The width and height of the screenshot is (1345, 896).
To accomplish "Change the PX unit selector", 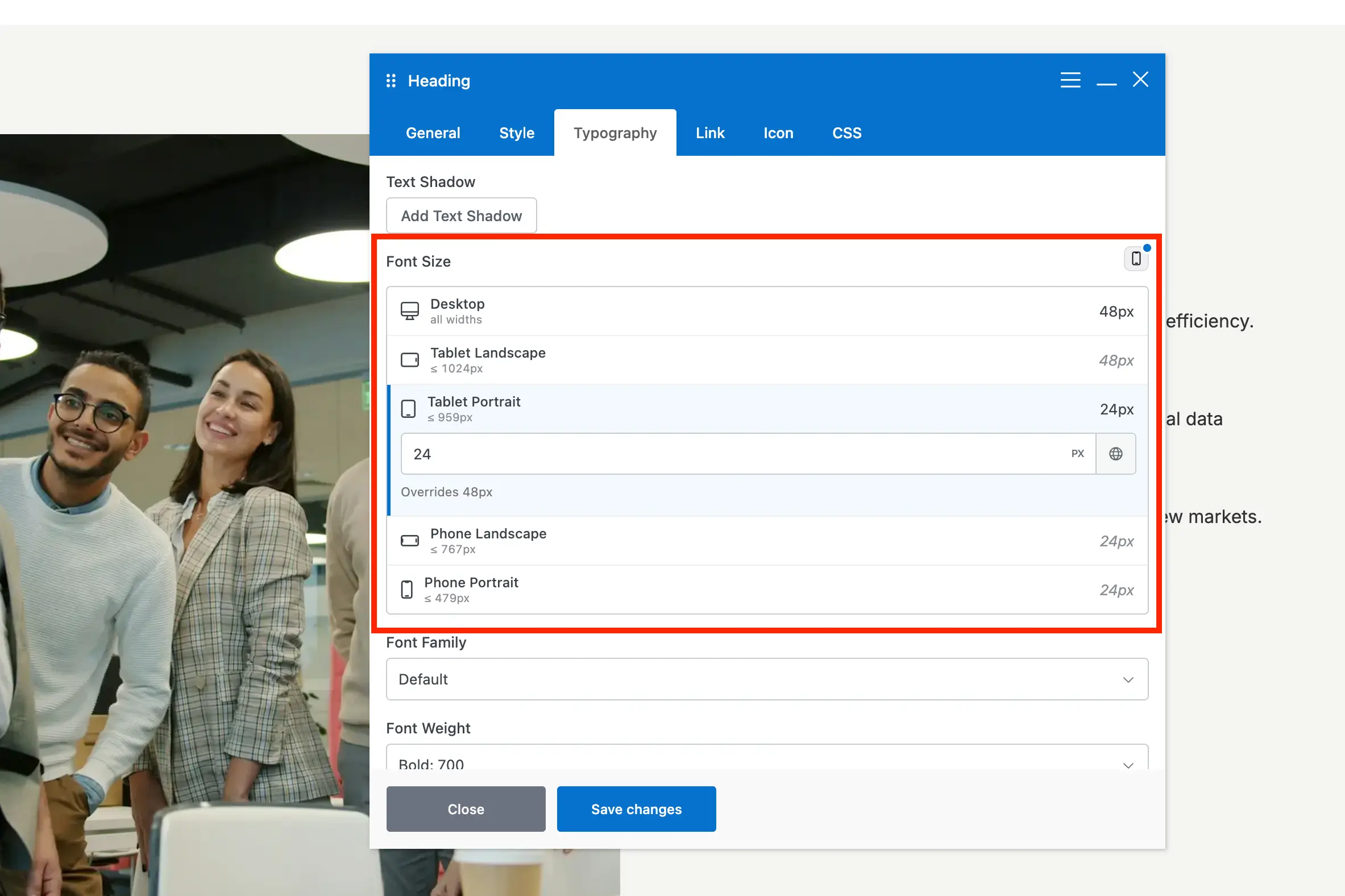I will tap(1077, 454).
